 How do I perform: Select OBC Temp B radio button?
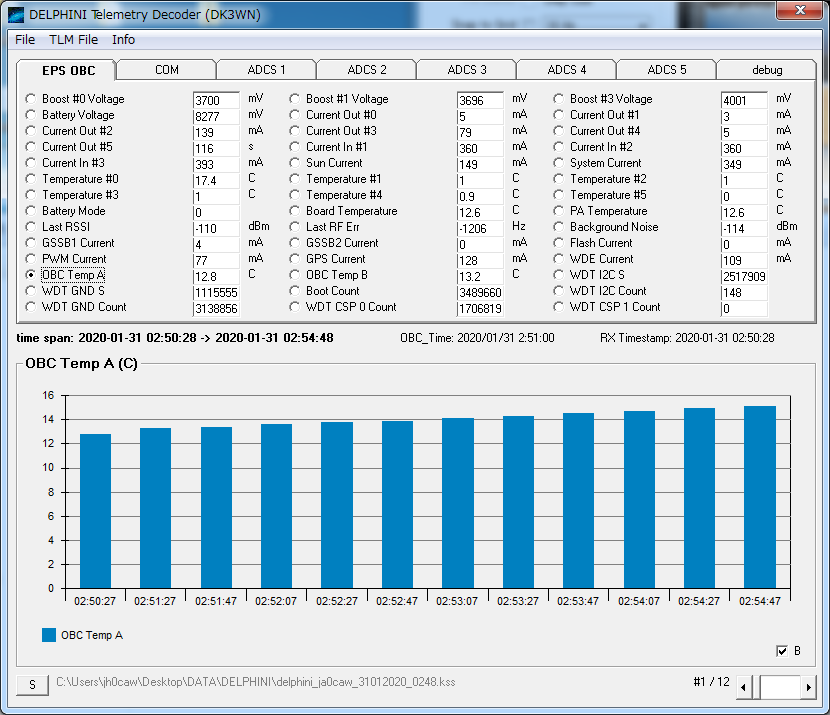click(295, 275)
